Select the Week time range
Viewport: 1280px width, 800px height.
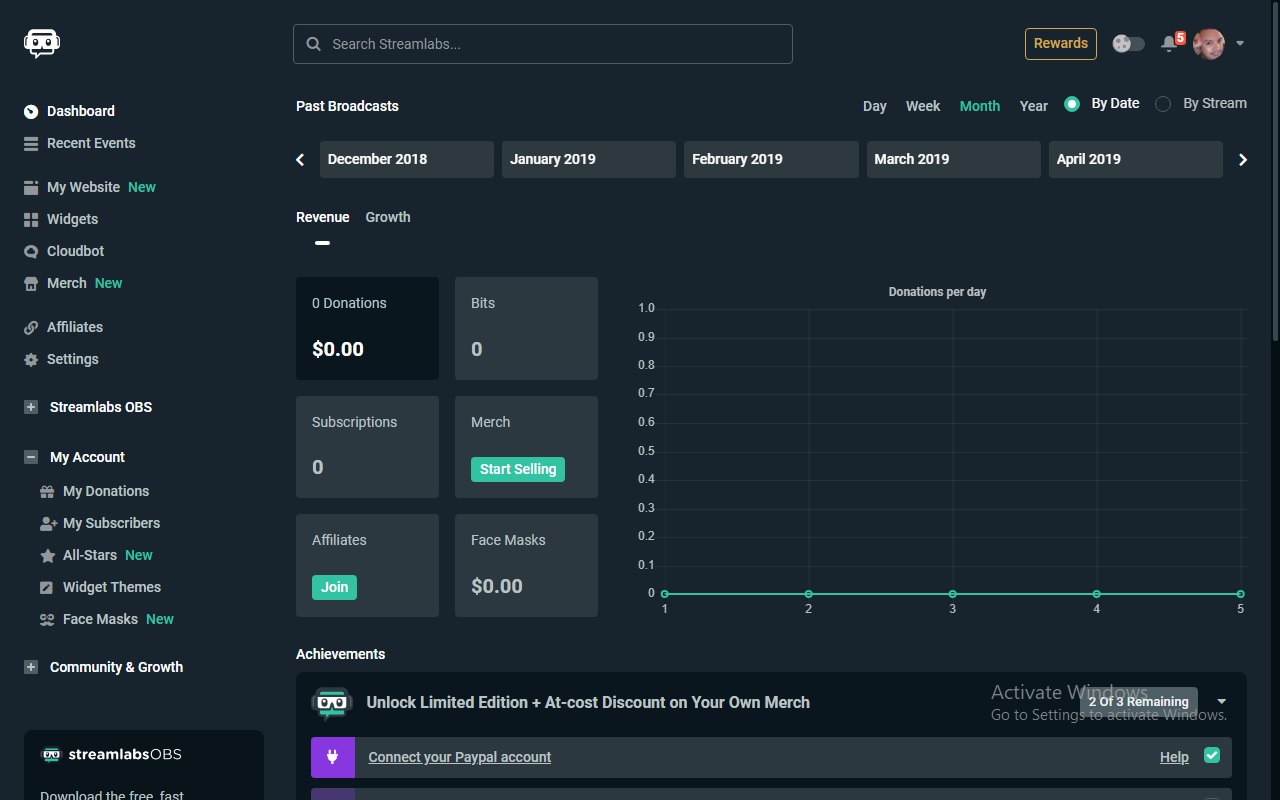click(922, 106)
